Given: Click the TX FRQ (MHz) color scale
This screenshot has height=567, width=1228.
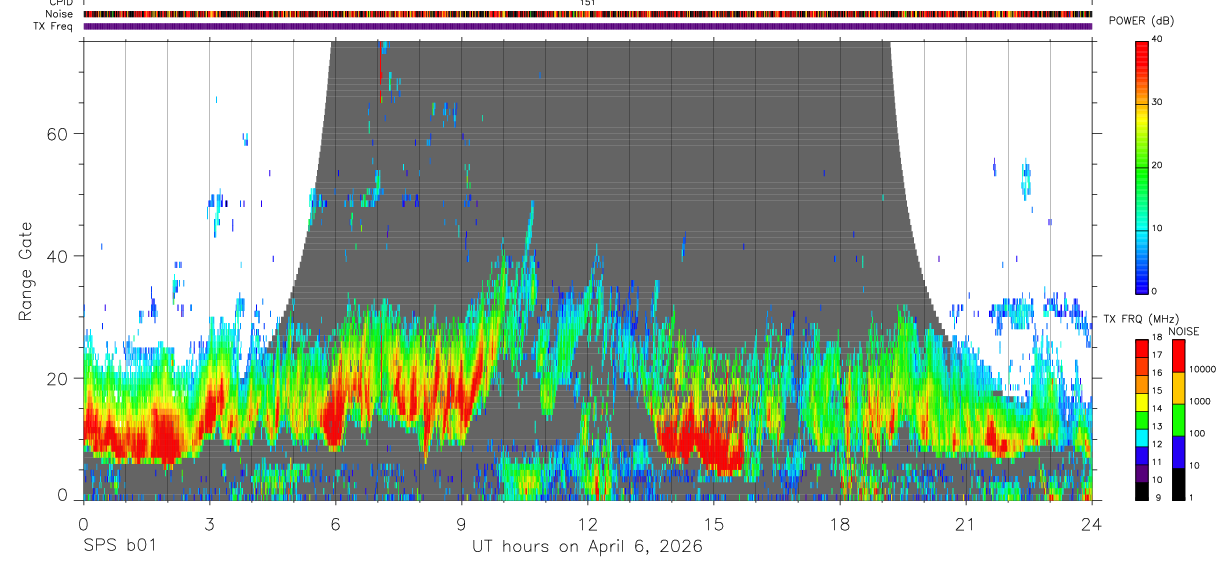Looking at the screenshot, I should (1142, 419).
